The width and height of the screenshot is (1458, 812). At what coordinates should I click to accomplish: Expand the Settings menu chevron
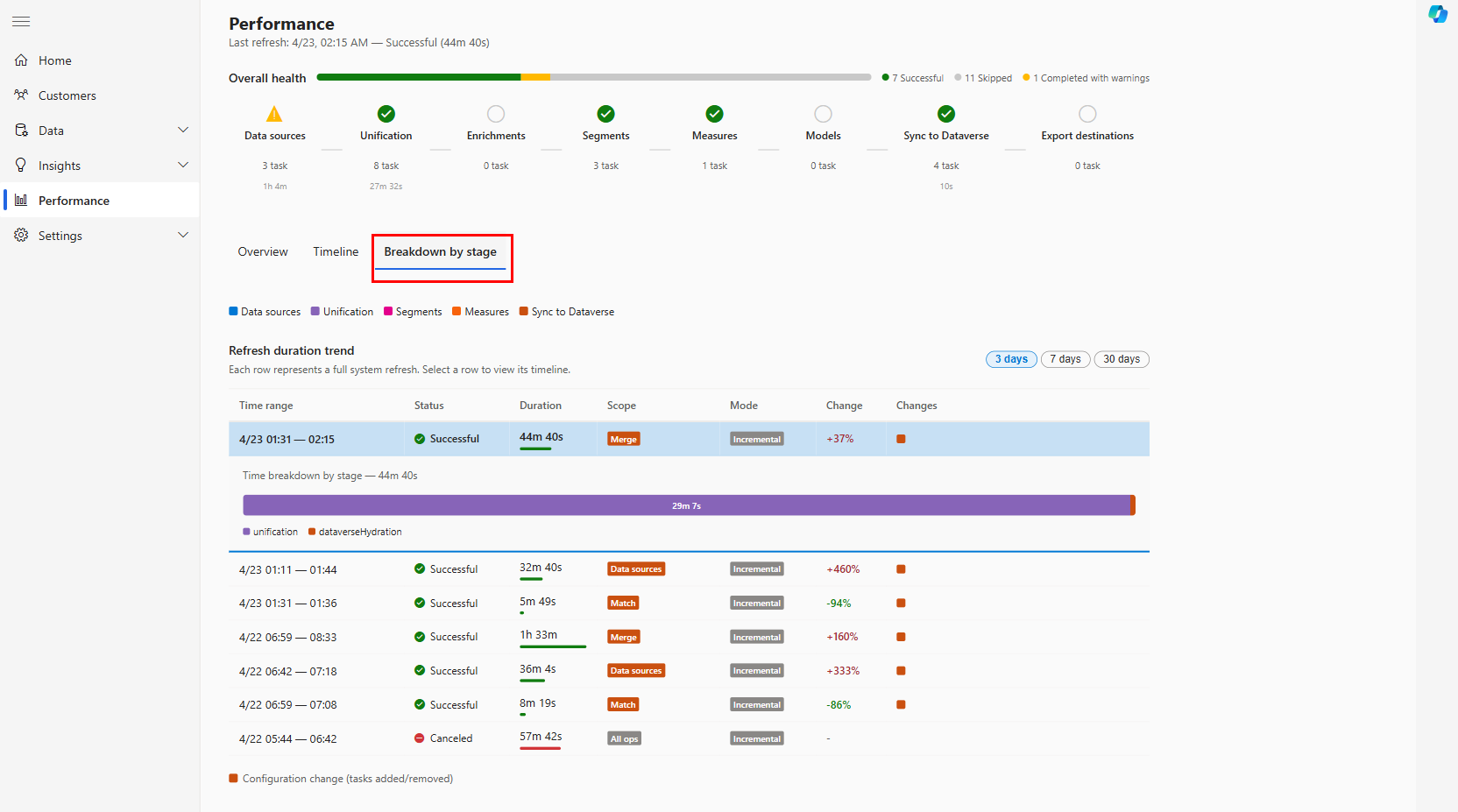click(183, 235)
